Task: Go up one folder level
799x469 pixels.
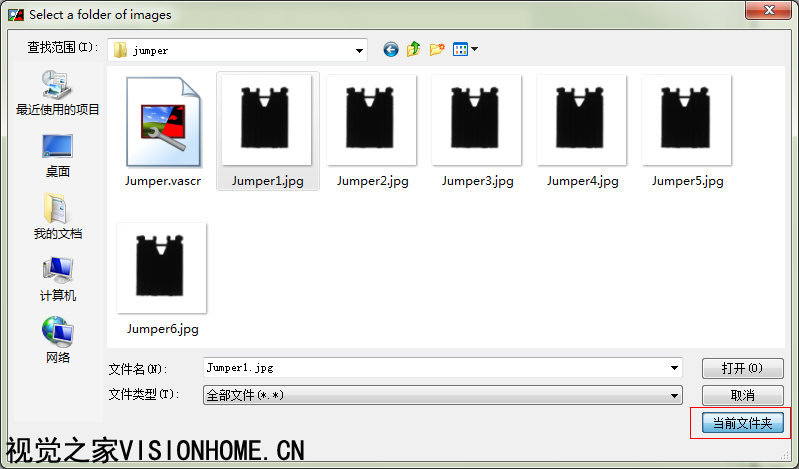Action: tap(413, 49)
